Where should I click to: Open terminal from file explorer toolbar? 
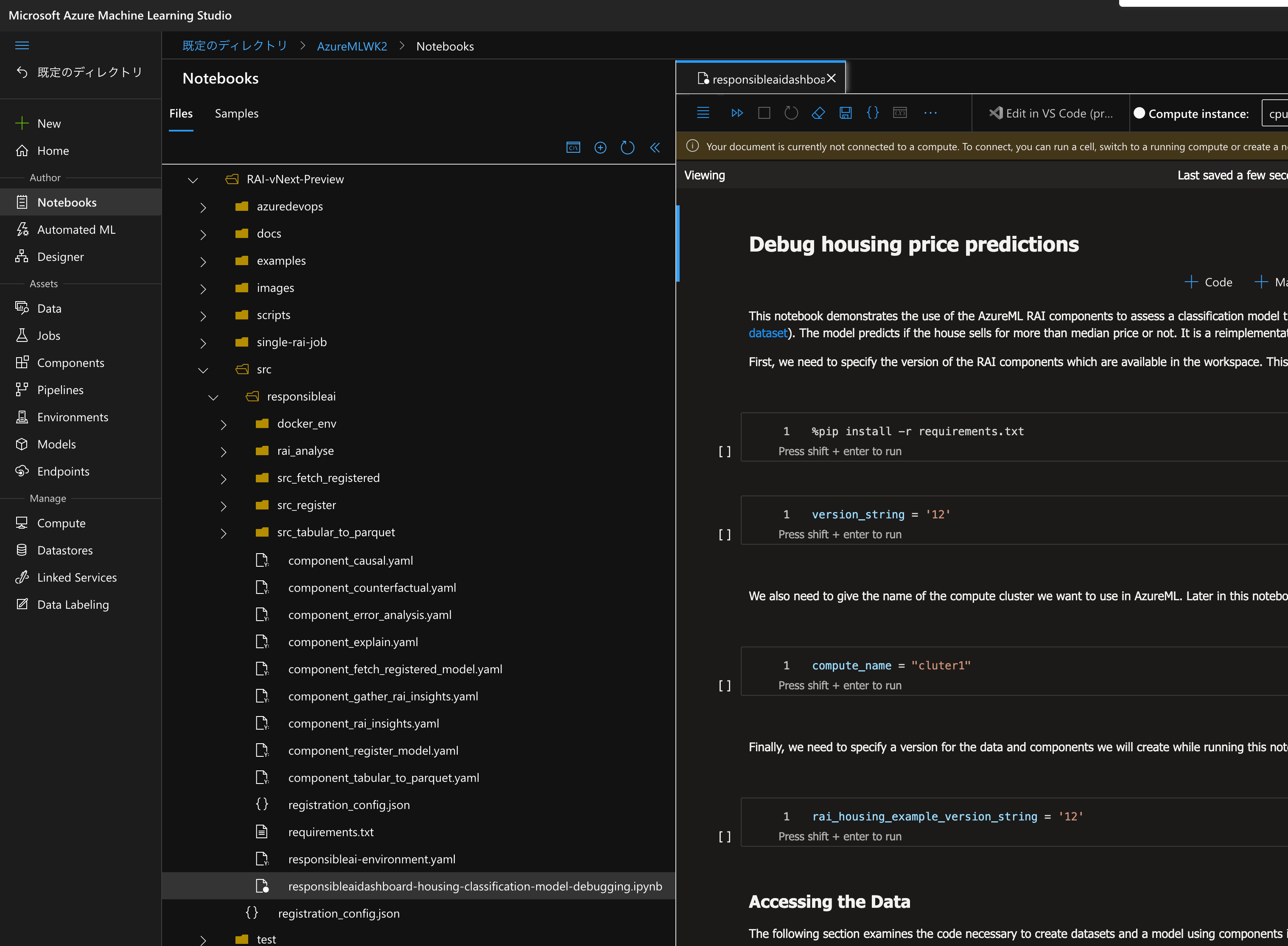573,148
